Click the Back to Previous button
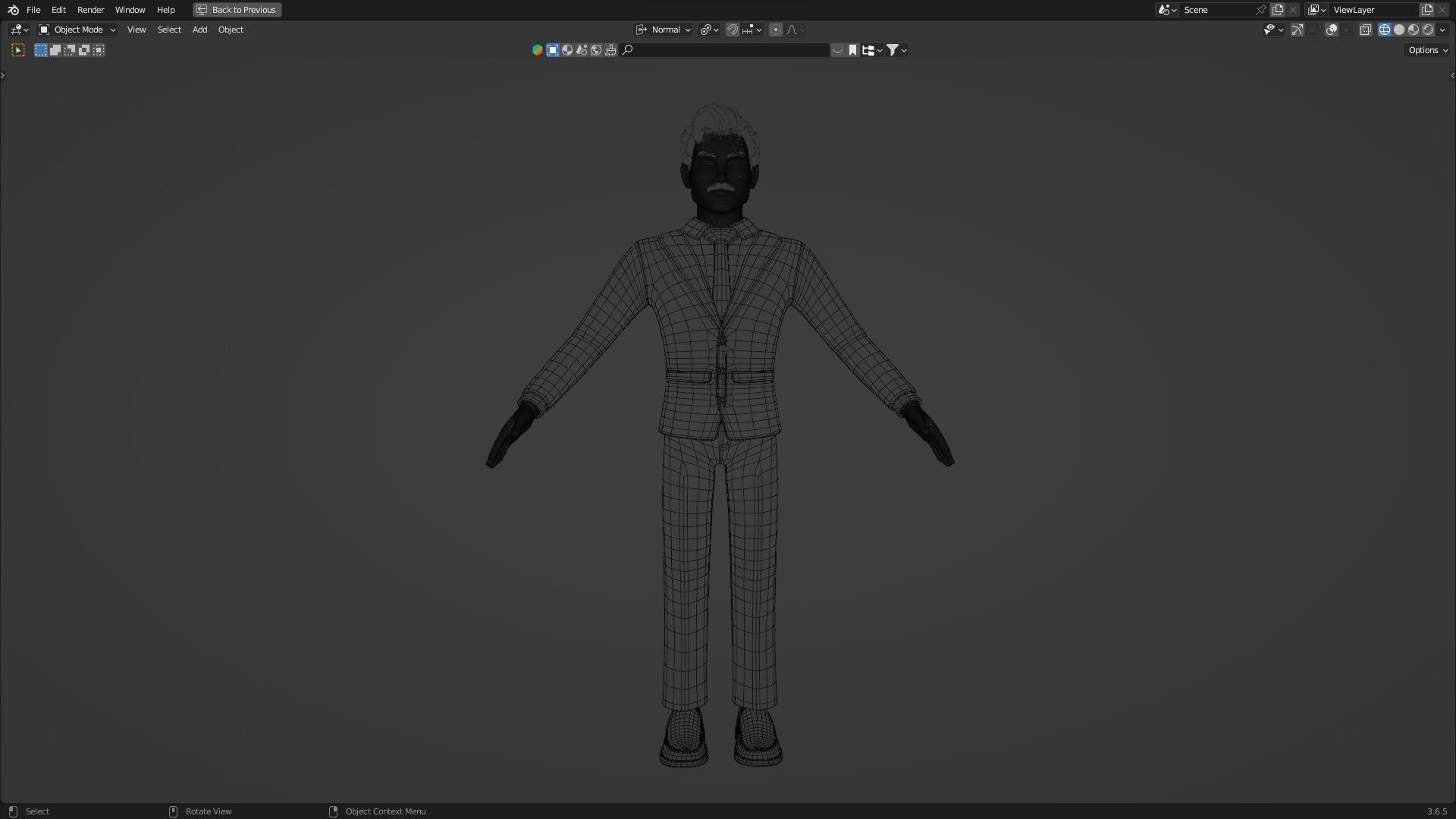Screen dimensions: 1456x819 coord(237,10)
